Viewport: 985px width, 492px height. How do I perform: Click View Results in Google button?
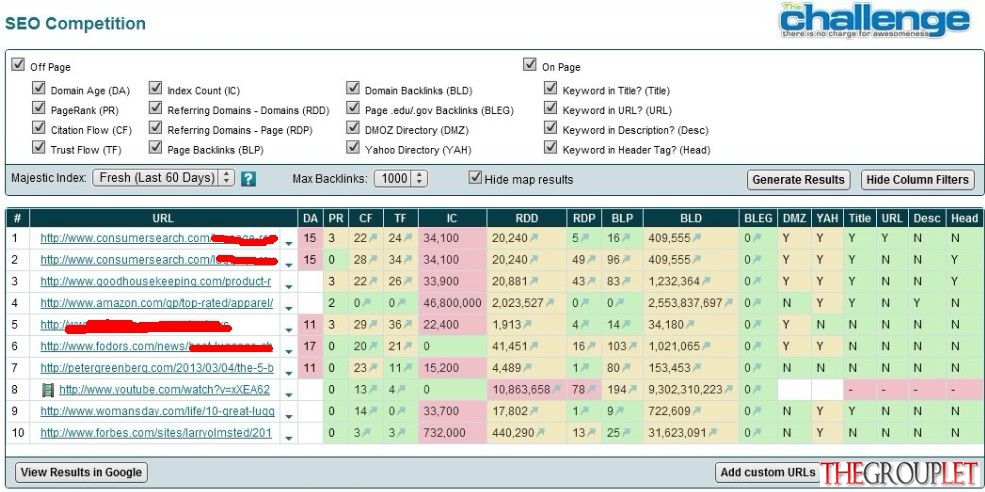click(x=81, y=472)
